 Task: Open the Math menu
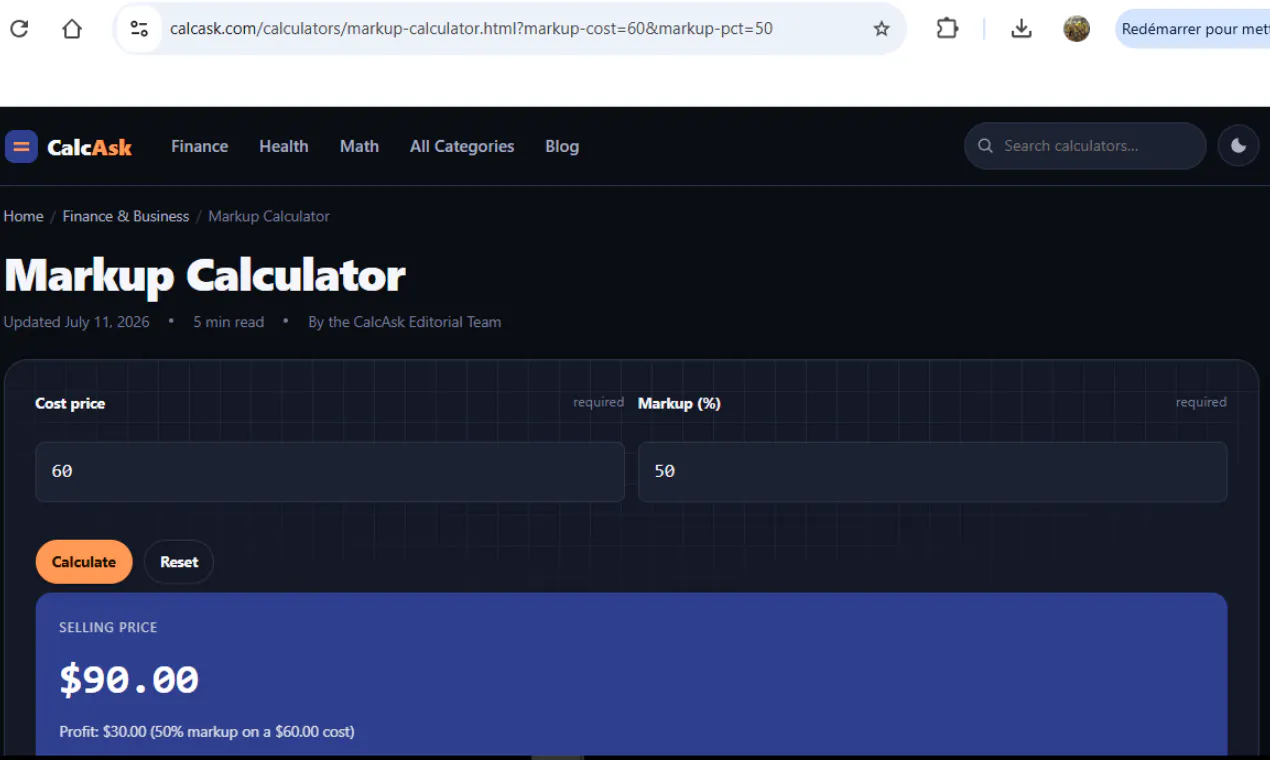359,146
